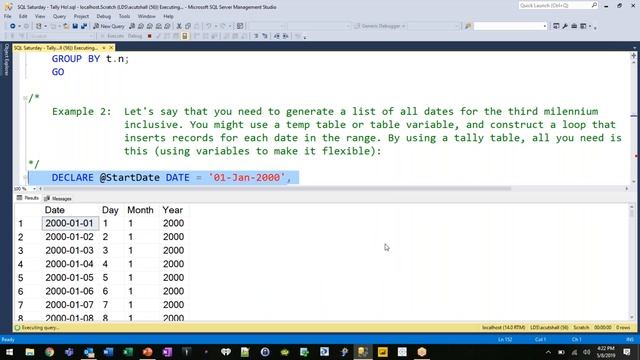Click the Registered Servers window icon
The width and height of the screenshot is (640, 360).
point(556,26)
